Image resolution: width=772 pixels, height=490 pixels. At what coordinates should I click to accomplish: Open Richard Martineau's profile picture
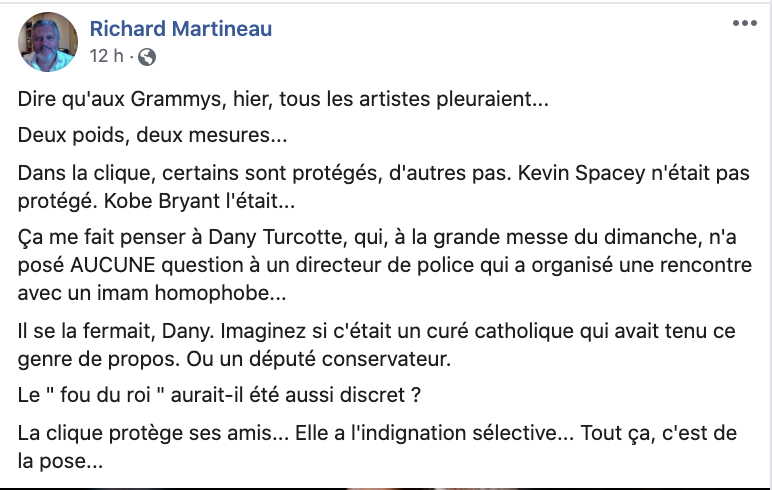pos(48,42)
